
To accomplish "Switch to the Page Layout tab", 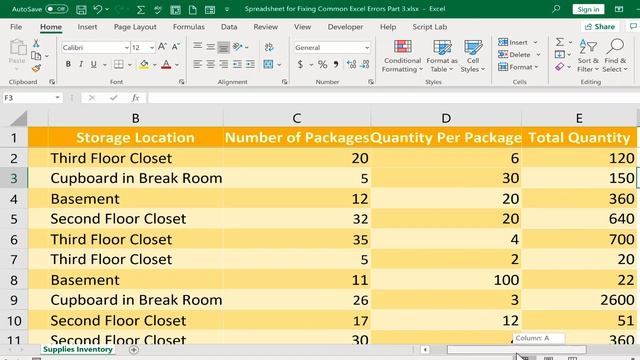I will pos(135,27).
